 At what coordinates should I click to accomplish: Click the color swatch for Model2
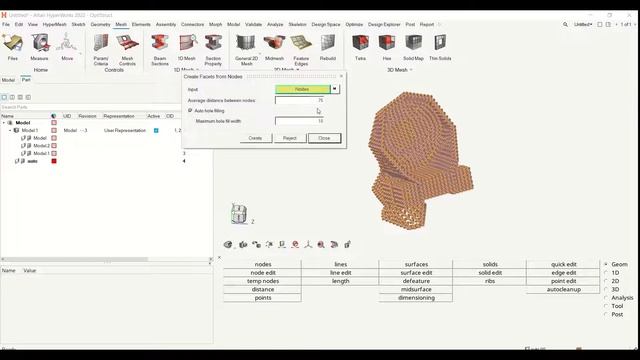tap(54, 146)
